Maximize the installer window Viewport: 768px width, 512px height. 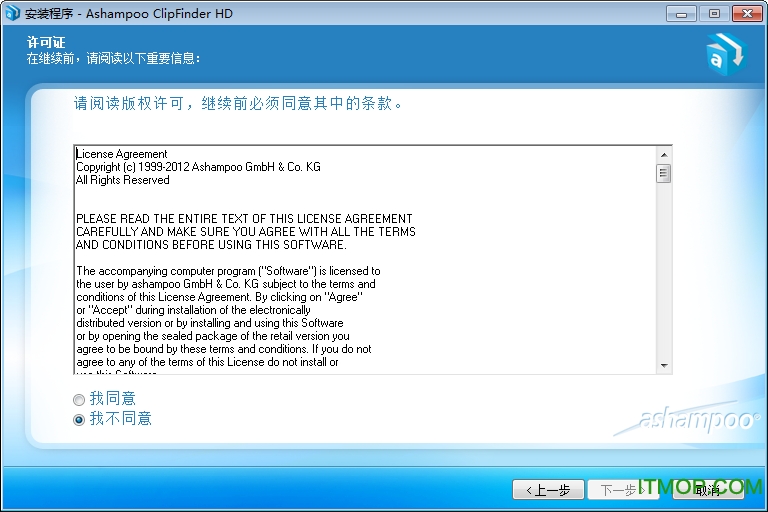point(713,13)
